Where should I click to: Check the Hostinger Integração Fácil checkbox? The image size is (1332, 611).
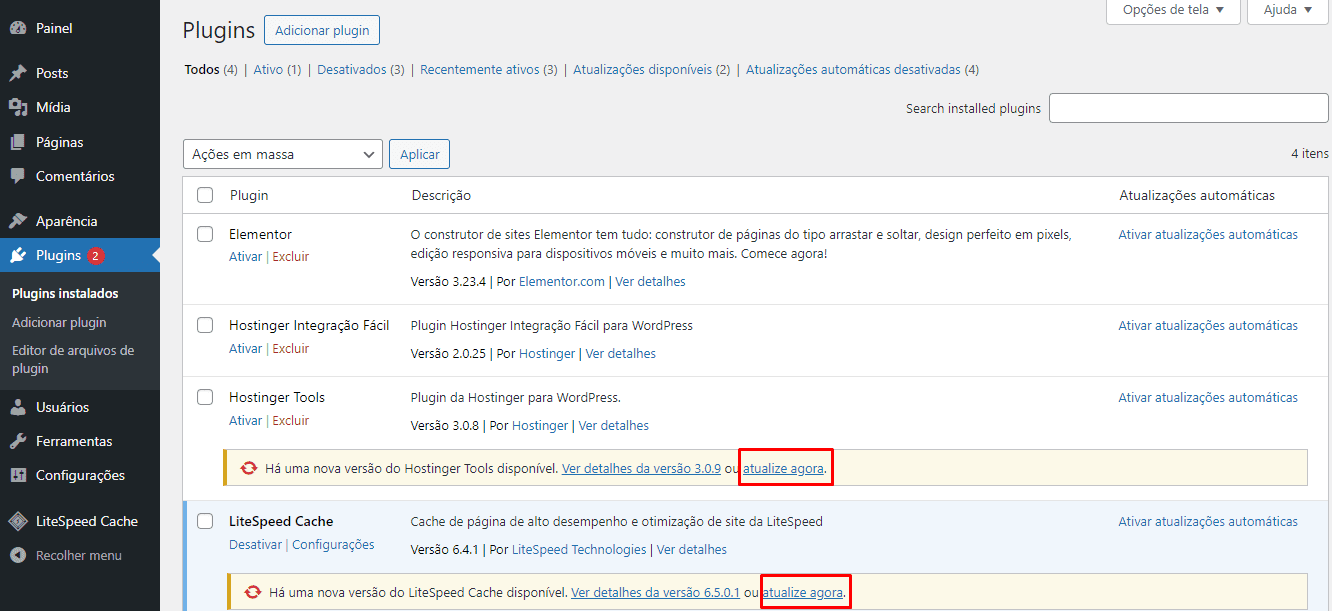[205, 325]
